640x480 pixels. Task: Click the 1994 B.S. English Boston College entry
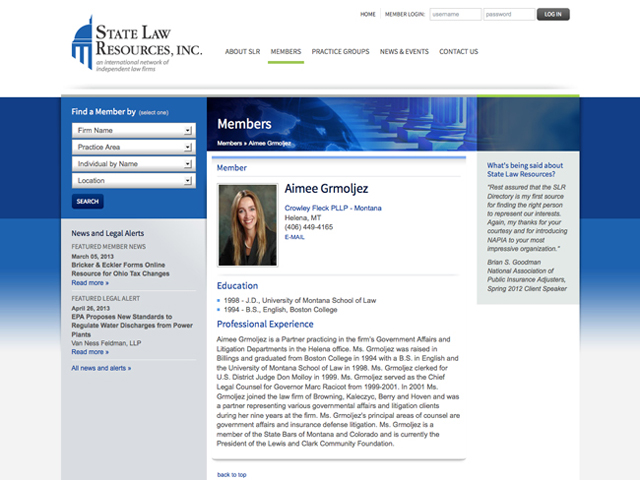(280, 310)
